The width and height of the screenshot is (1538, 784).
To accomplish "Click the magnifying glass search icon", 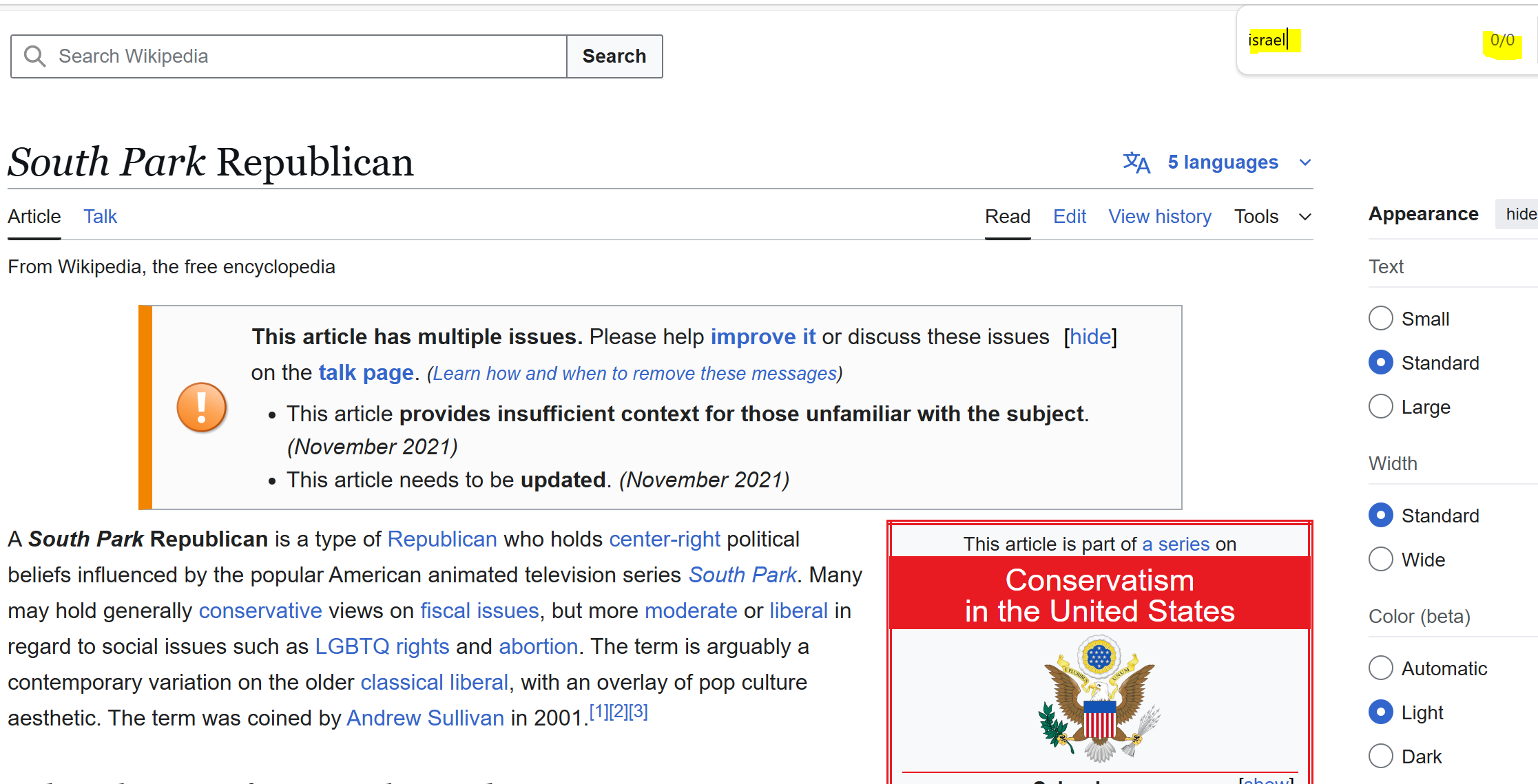I will [34, 56].
